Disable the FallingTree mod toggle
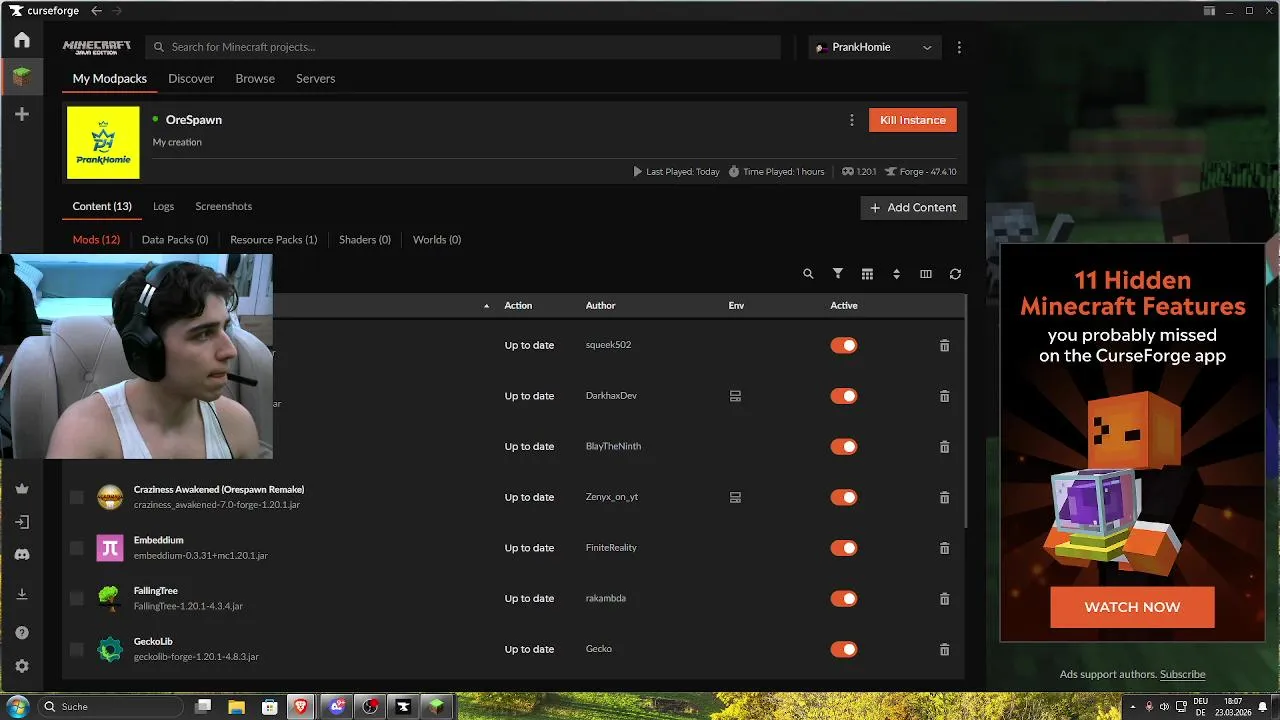The height and width of the screenshot is (720, 1280). (844, 599)
